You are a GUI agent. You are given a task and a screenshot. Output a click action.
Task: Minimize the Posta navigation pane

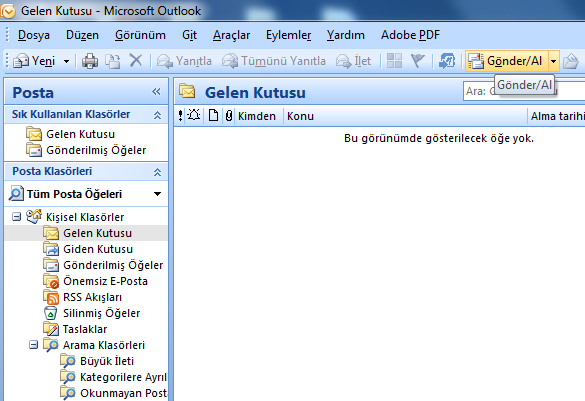[x=156, y=91]
